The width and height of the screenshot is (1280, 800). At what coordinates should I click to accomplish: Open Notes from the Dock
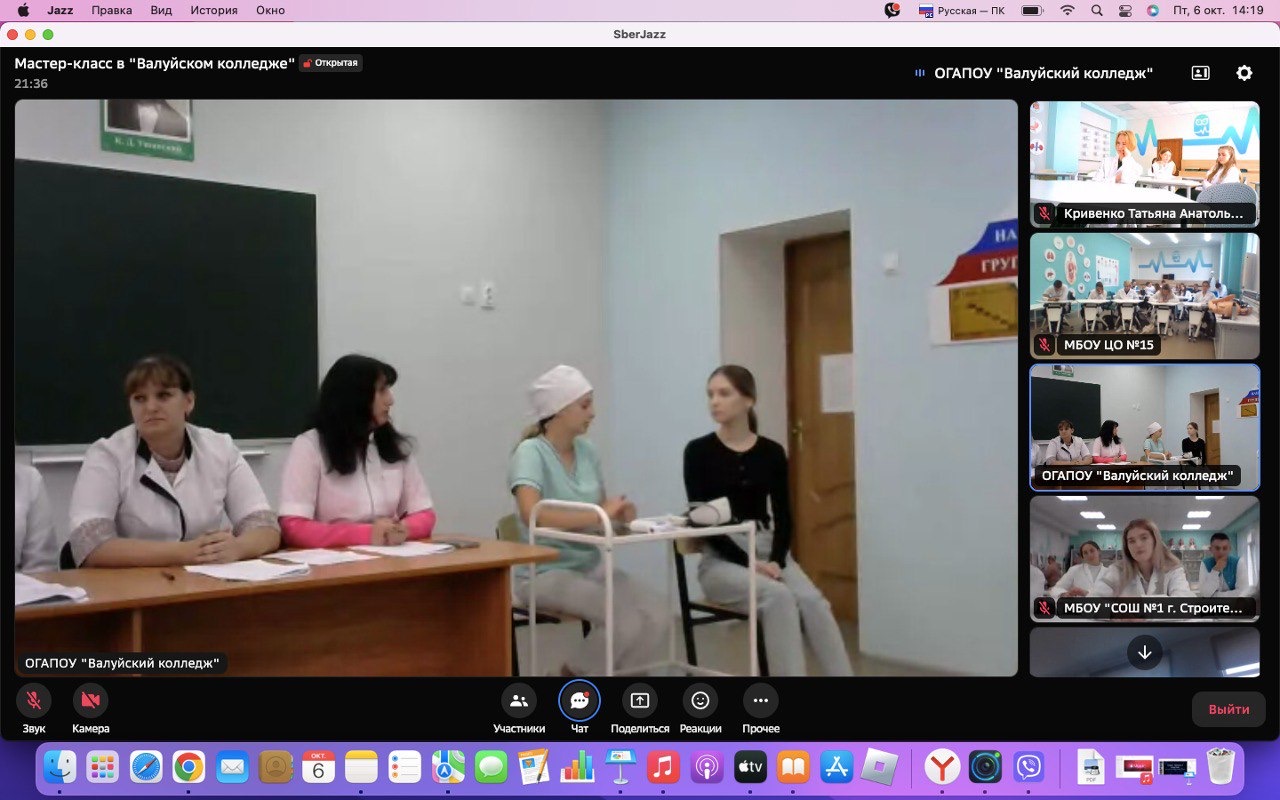click(x=361, y=767)
